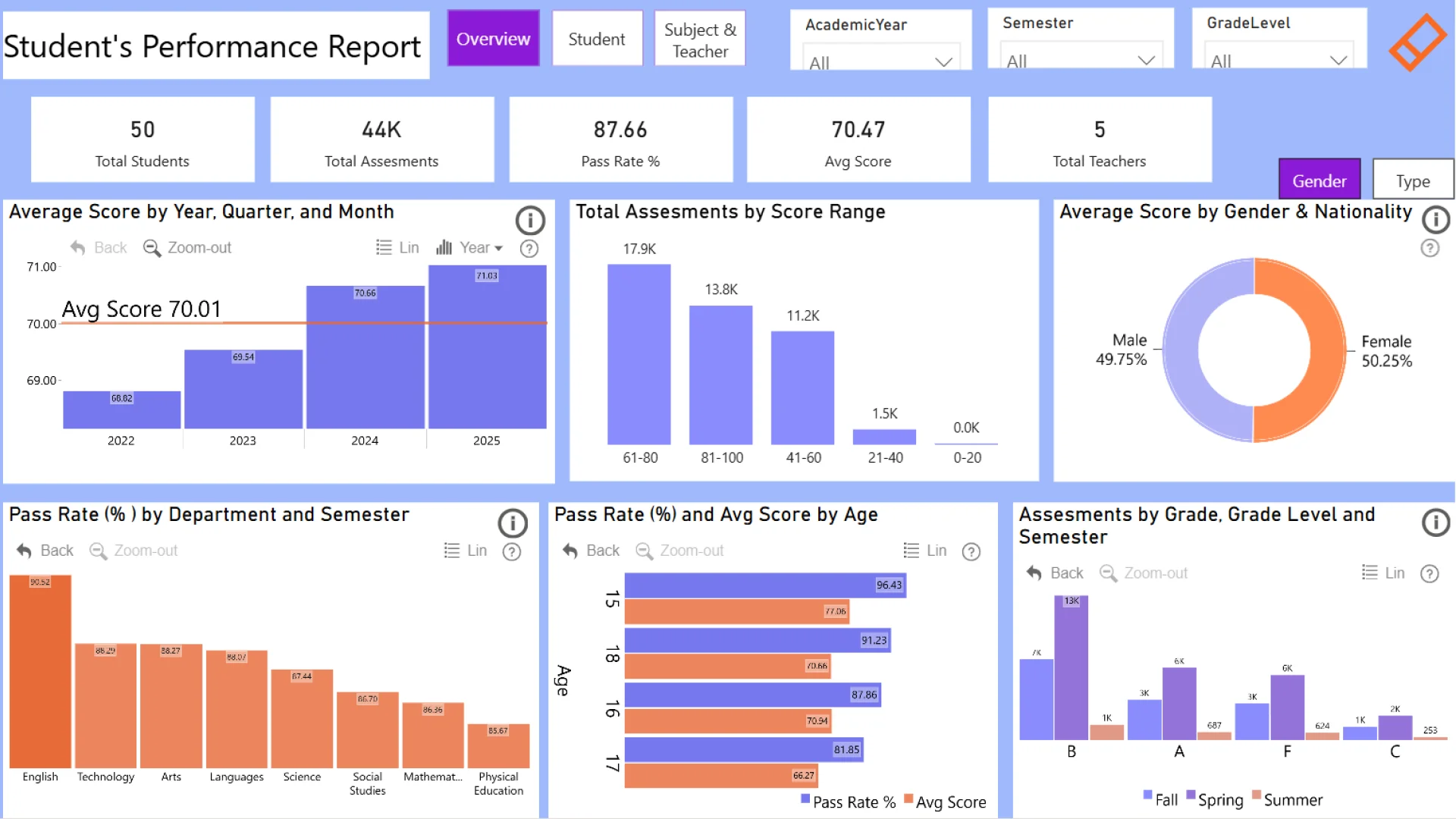
Task: Click the Overview page button
Action: click(493, 39)
